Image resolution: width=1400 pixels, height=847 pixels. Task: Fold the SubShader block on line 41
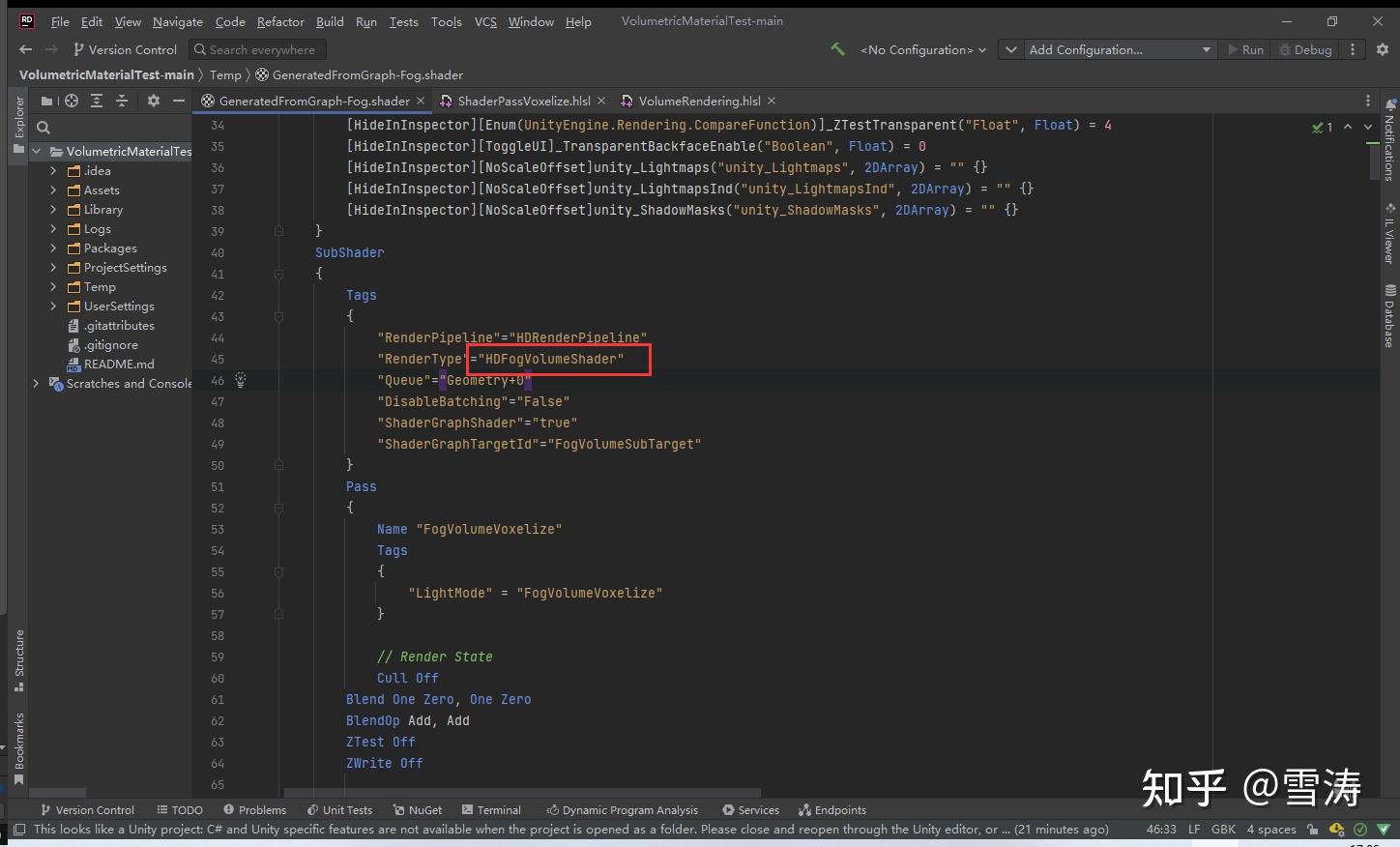point(278,274)
